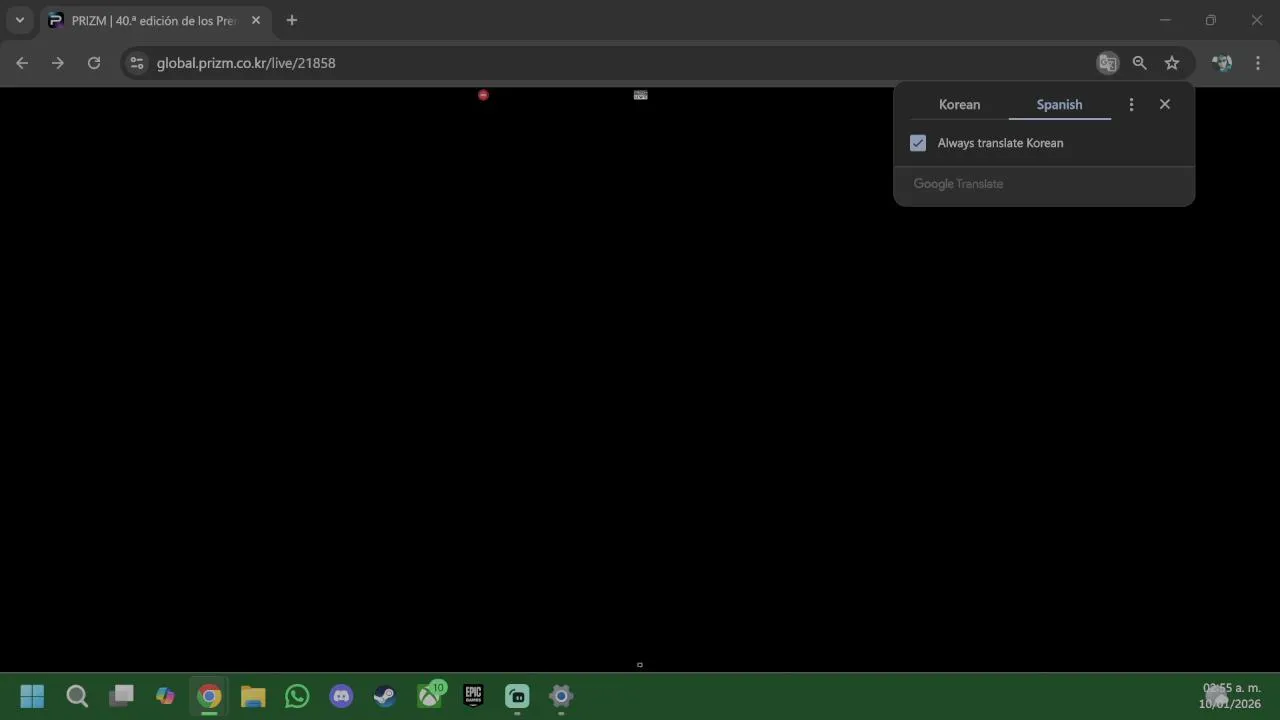The height and width of the screenshot is (720, 1280).
Task: Switch to the Korean tab in translate popup
Action: pyautogui.click(x=959, y=104)
